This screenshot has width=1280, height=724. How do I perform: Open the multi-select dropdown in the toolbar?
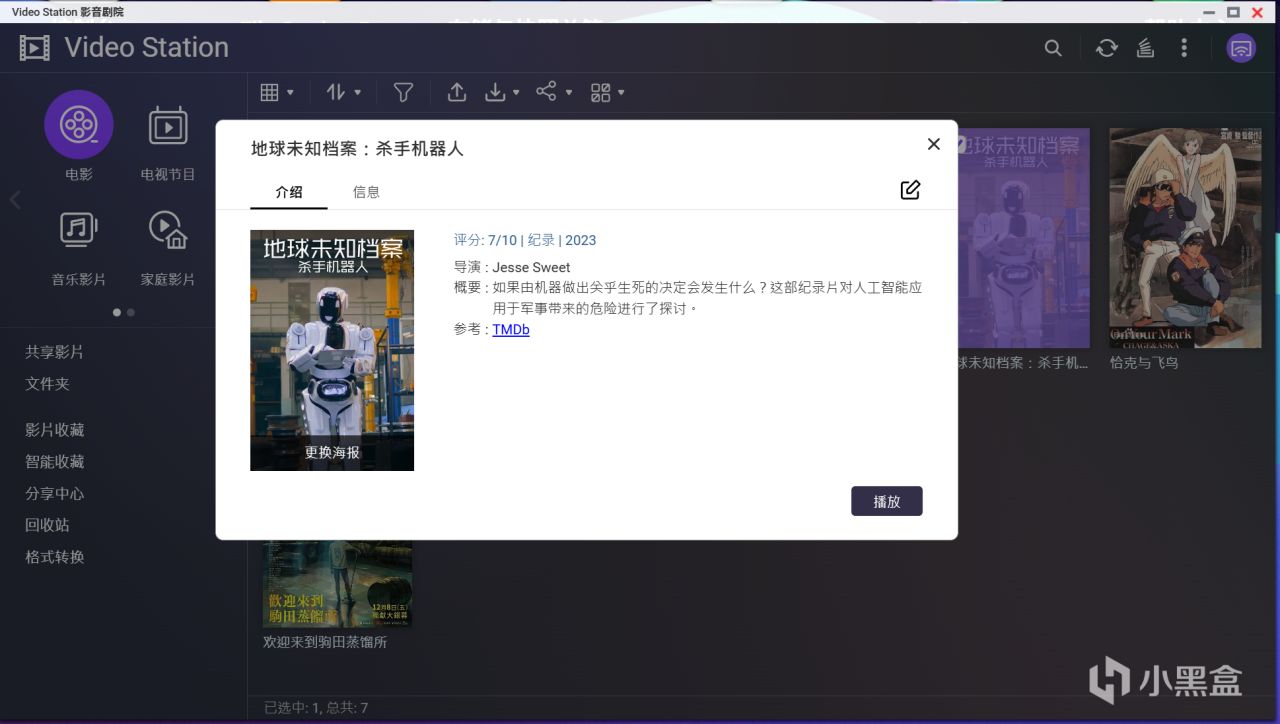coord(607,92)
